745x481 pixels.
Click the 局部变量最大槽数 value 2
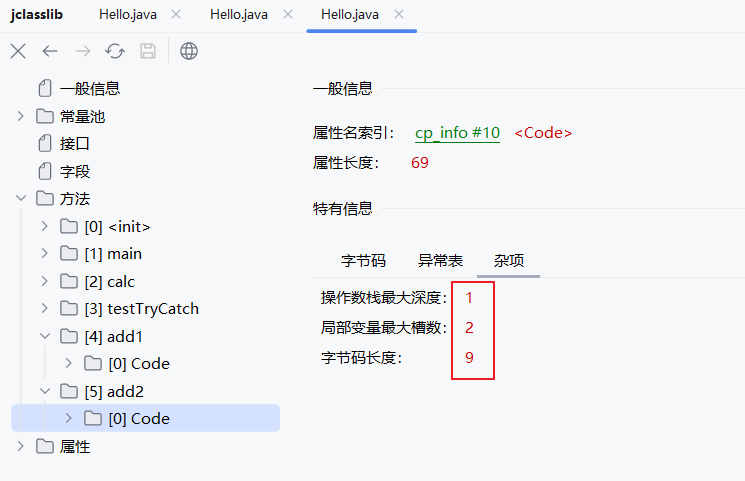pyautogui.click(x=469, y=327)
